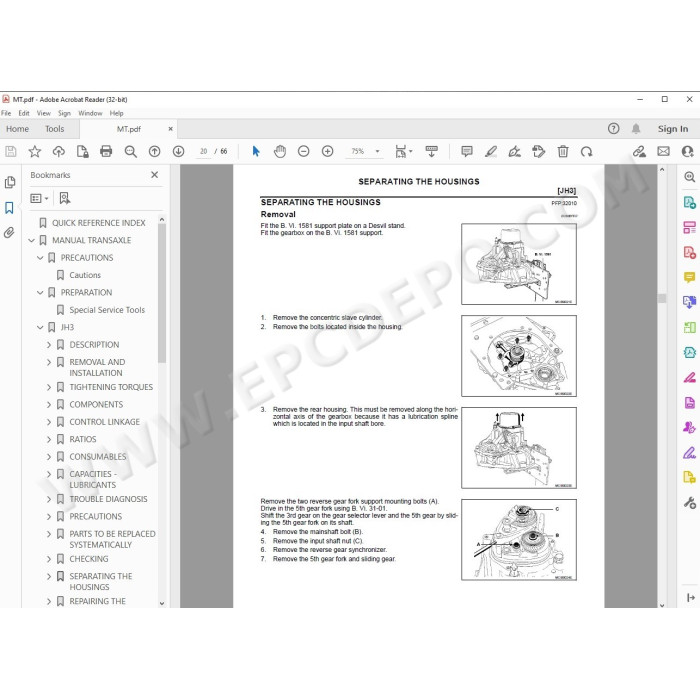Share a link to the file
The image size is (700, 700).
coord(639,151)
